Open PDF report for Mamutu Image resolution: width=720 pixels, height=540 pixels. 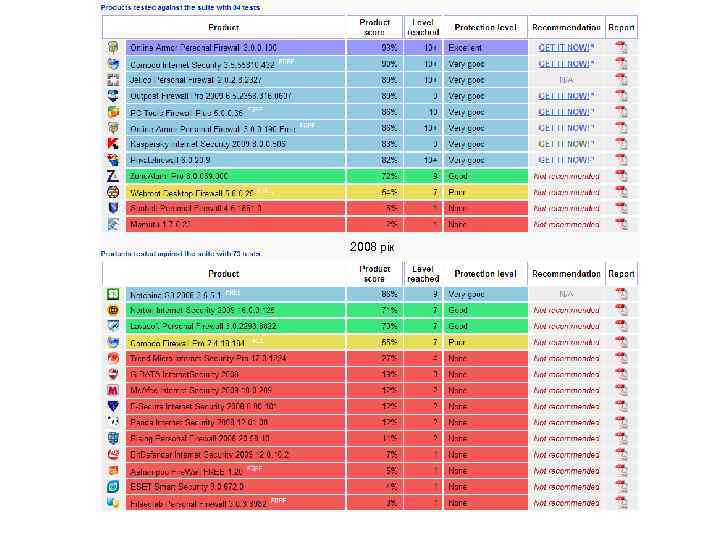pos(621,224)
